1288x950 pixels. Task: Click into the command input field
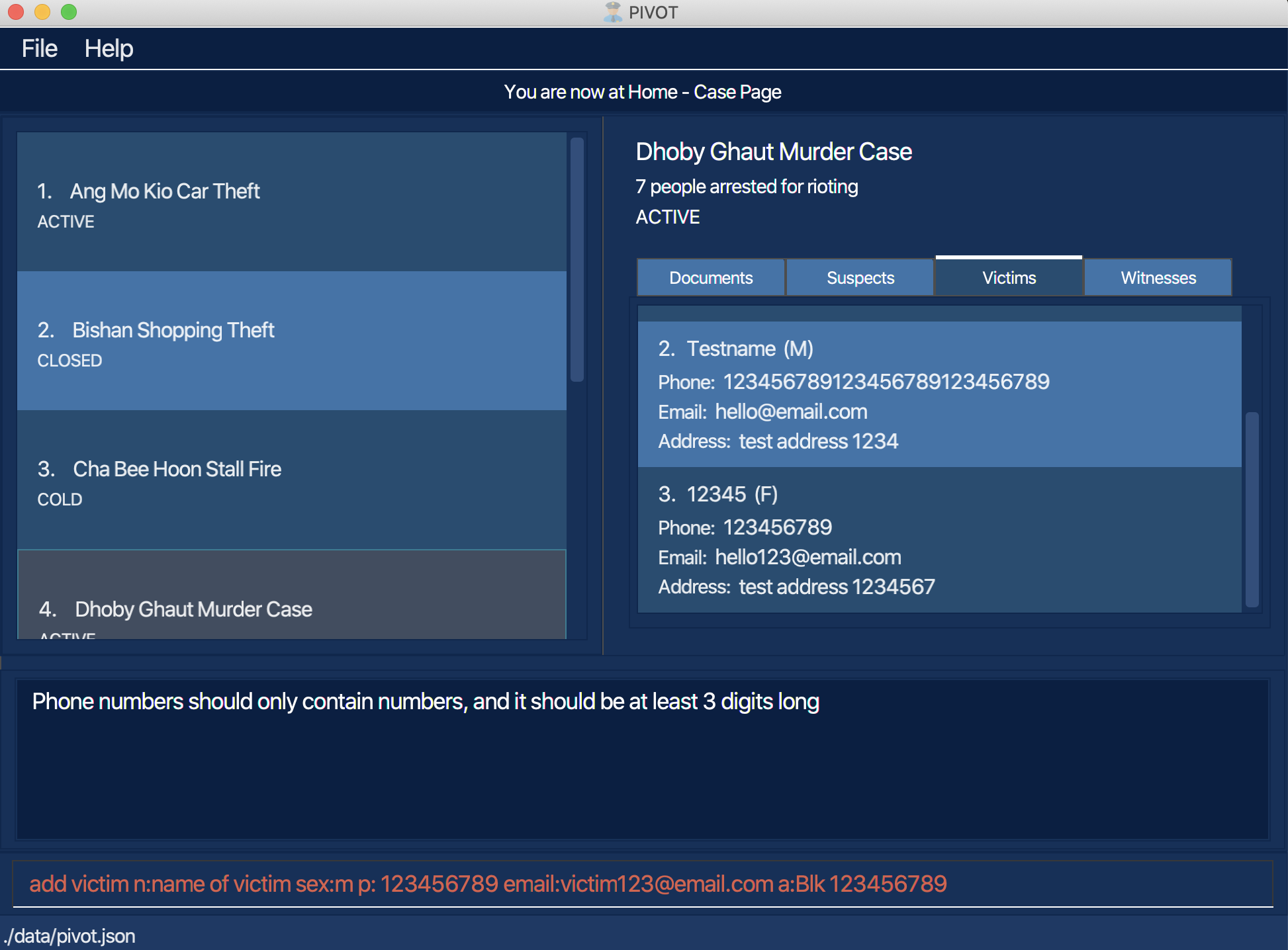click(642, 884)
